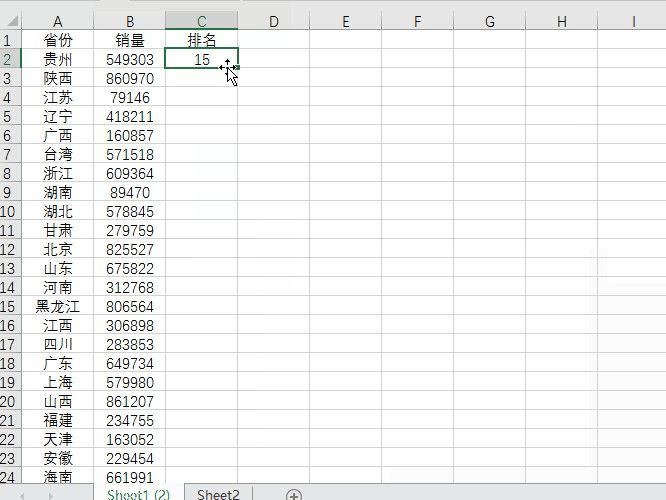Select column C header
Image resolution: width=666 pixels, height=500 pixels.
pos(202,21)
